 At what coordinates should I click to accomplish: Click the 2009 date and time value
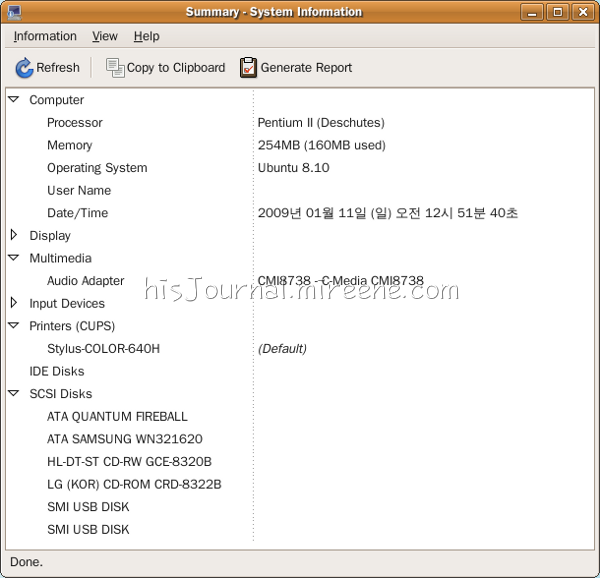point(388,213)
